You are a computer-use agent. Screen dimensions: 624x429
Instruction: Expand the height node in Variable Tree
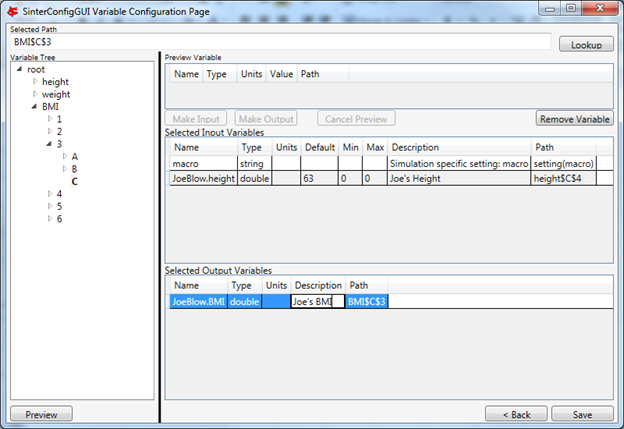pyautogui.click(x=35, y=81)
